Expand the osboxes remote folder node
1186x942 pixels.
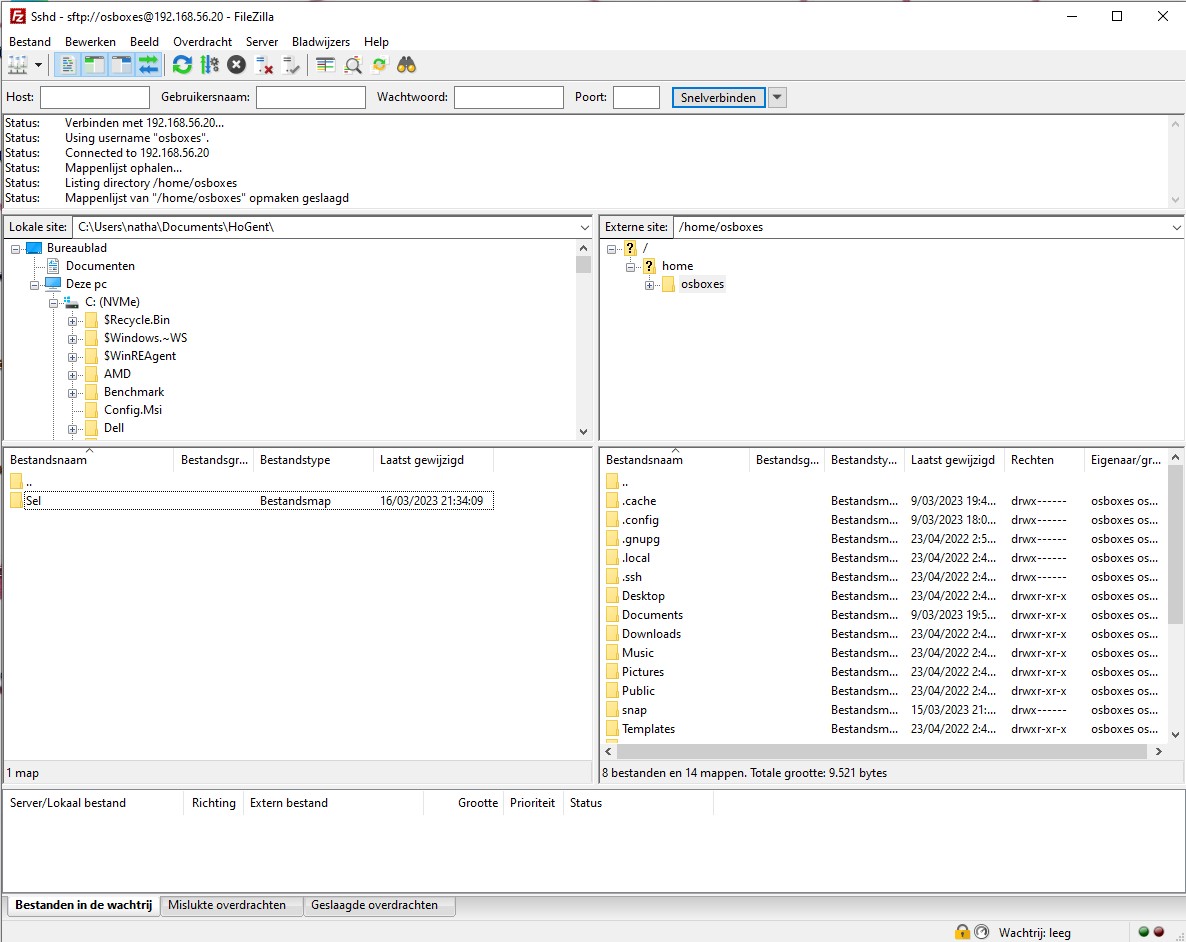[x=650, y=285]
